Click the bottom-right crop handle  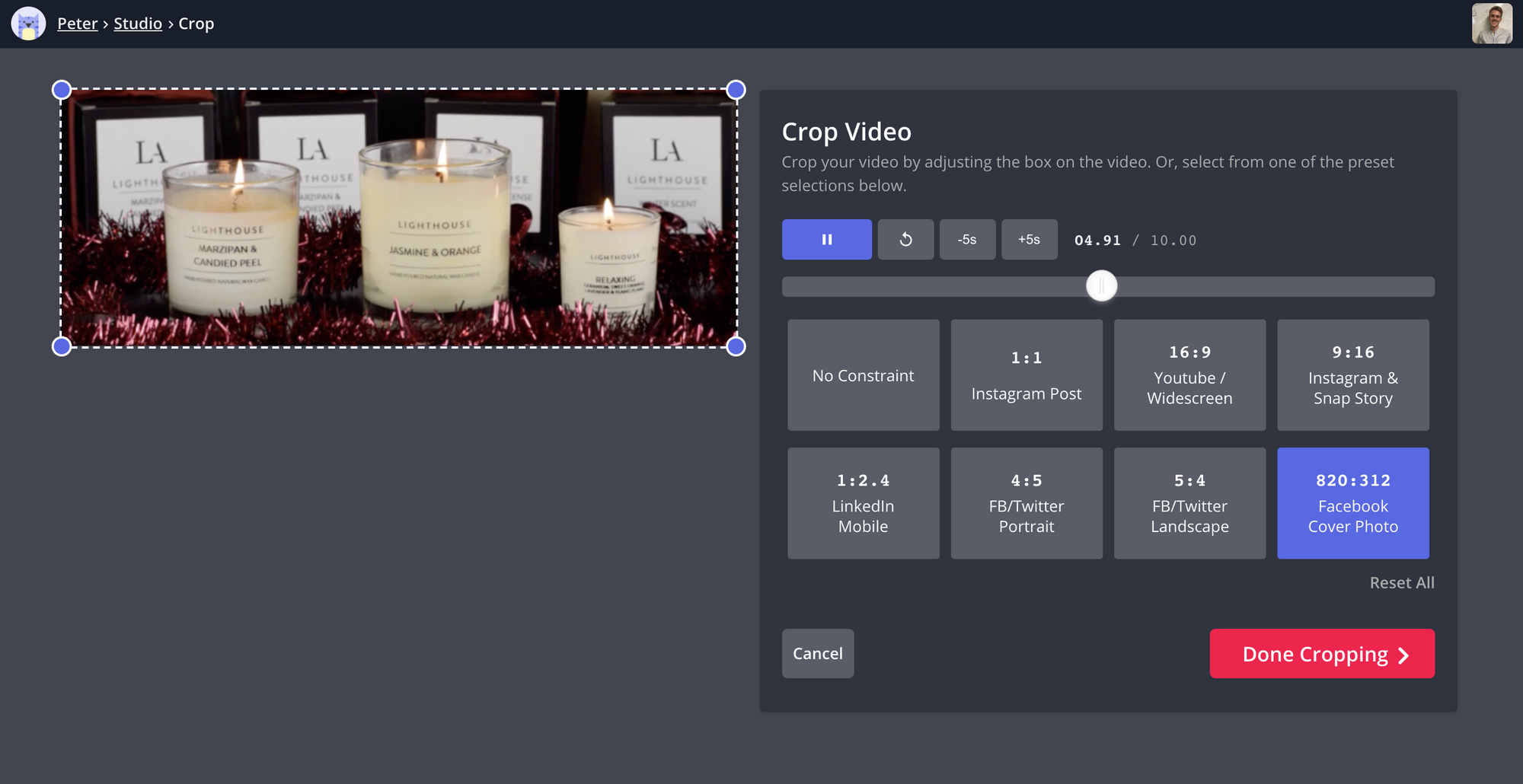coord(736,346)
